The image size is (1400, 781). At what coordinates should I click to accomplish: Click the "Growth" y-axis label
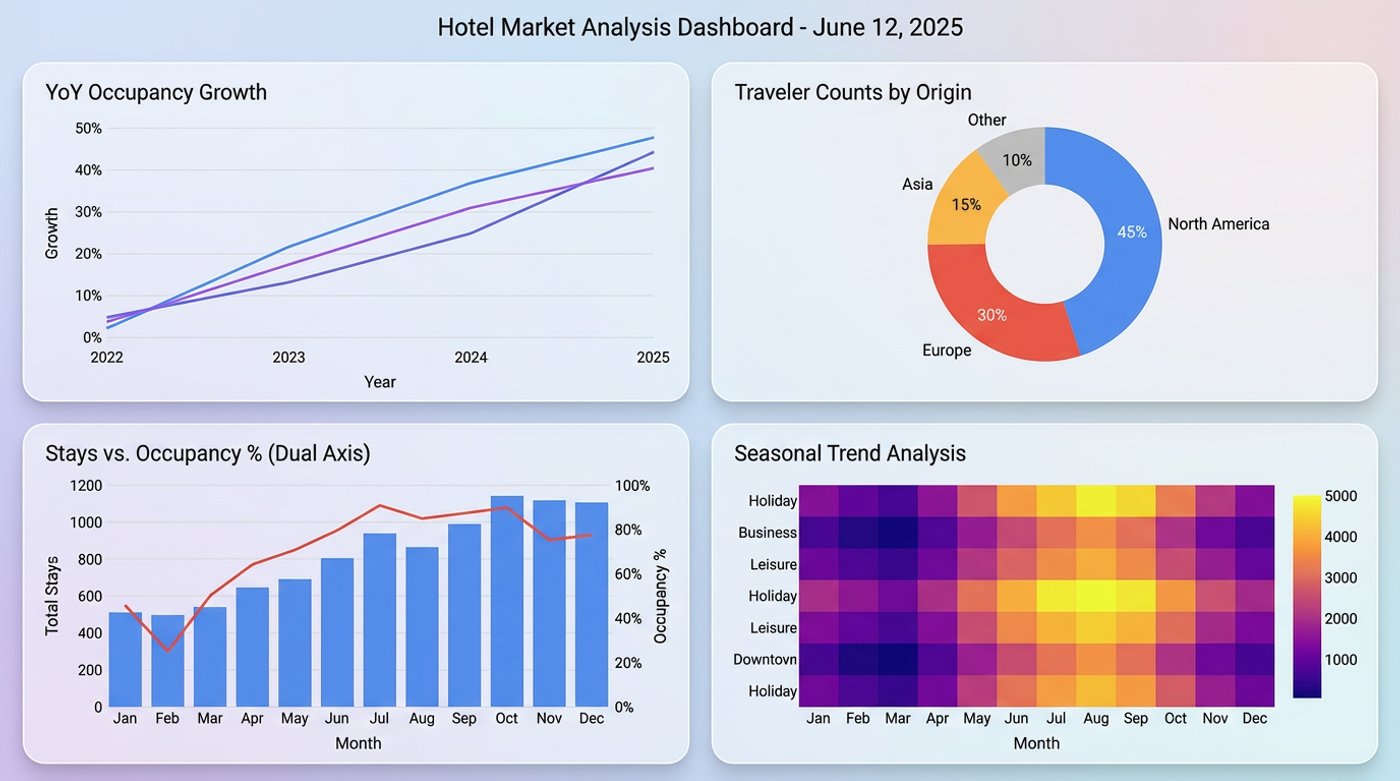(x=52, y=233)
